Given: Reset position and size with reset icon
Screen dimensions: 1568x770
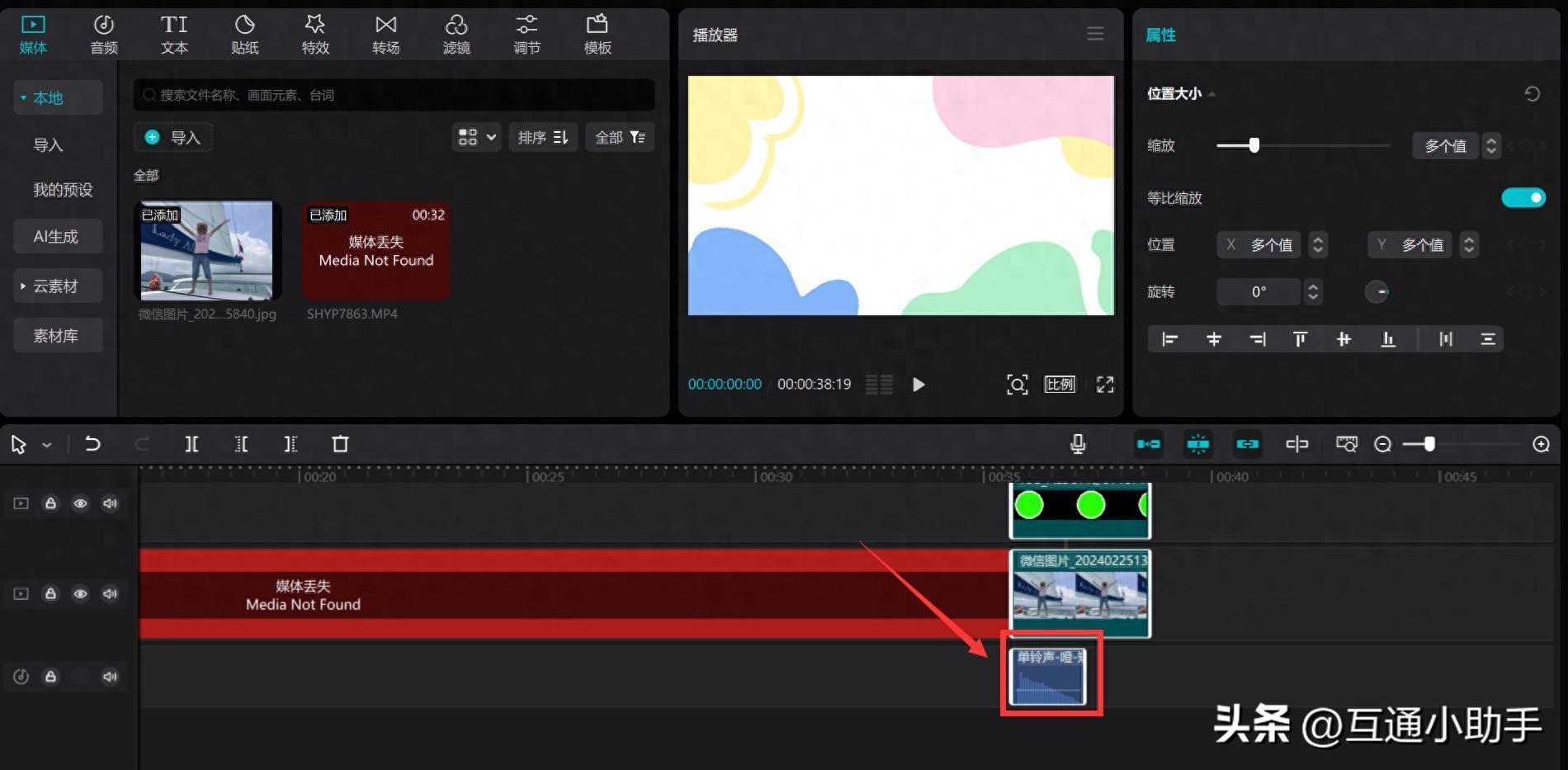Looking at the screenshot, I should (x=1532, y=94).
